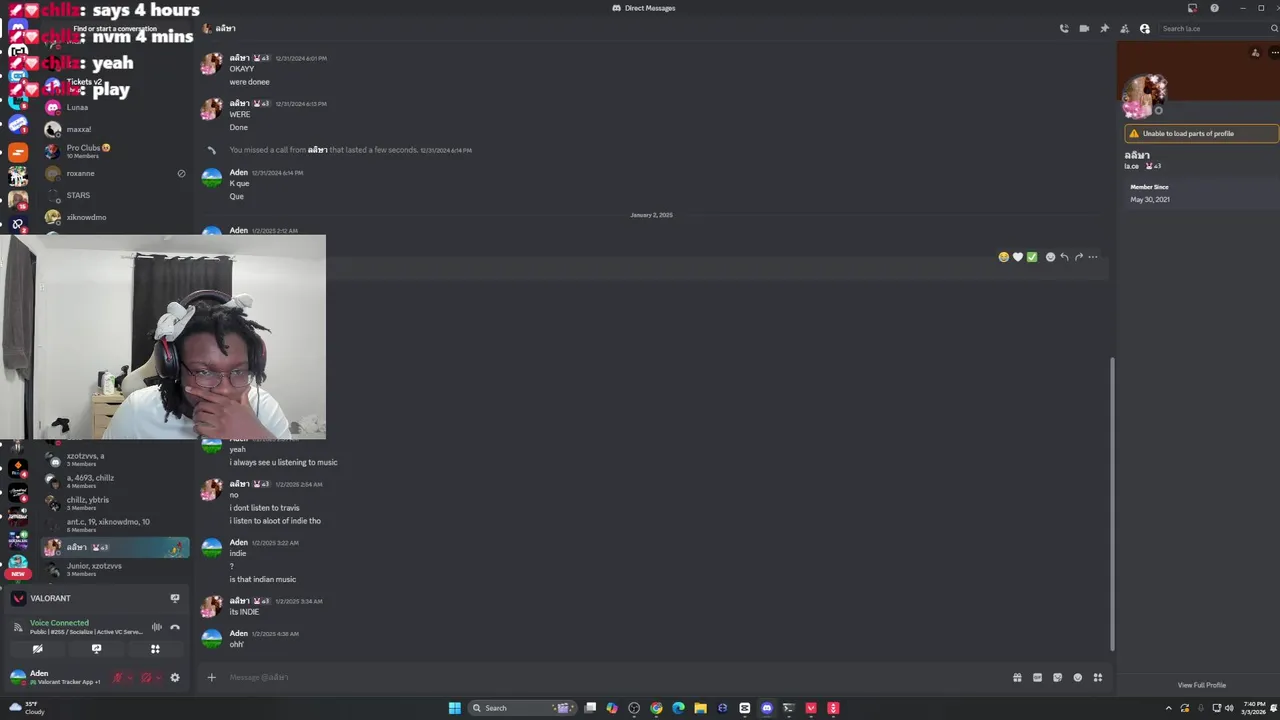Image resolution: width=1280 pixels, height=720 pixels.
Task: Click Find or start a conversation
Action: pyautogui.click(x=114, y=29)
